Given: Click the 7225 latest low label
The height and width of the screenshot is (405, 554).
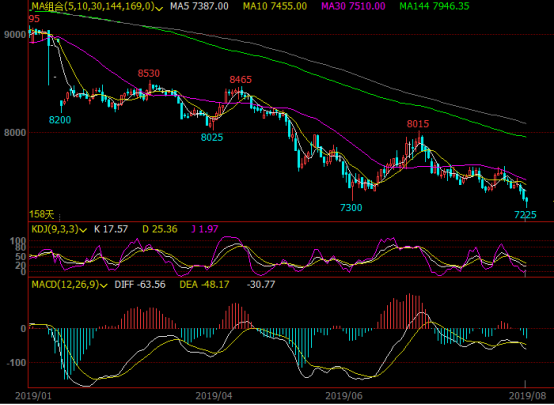Looking at the screenshot, I should [x=525, y=215].
